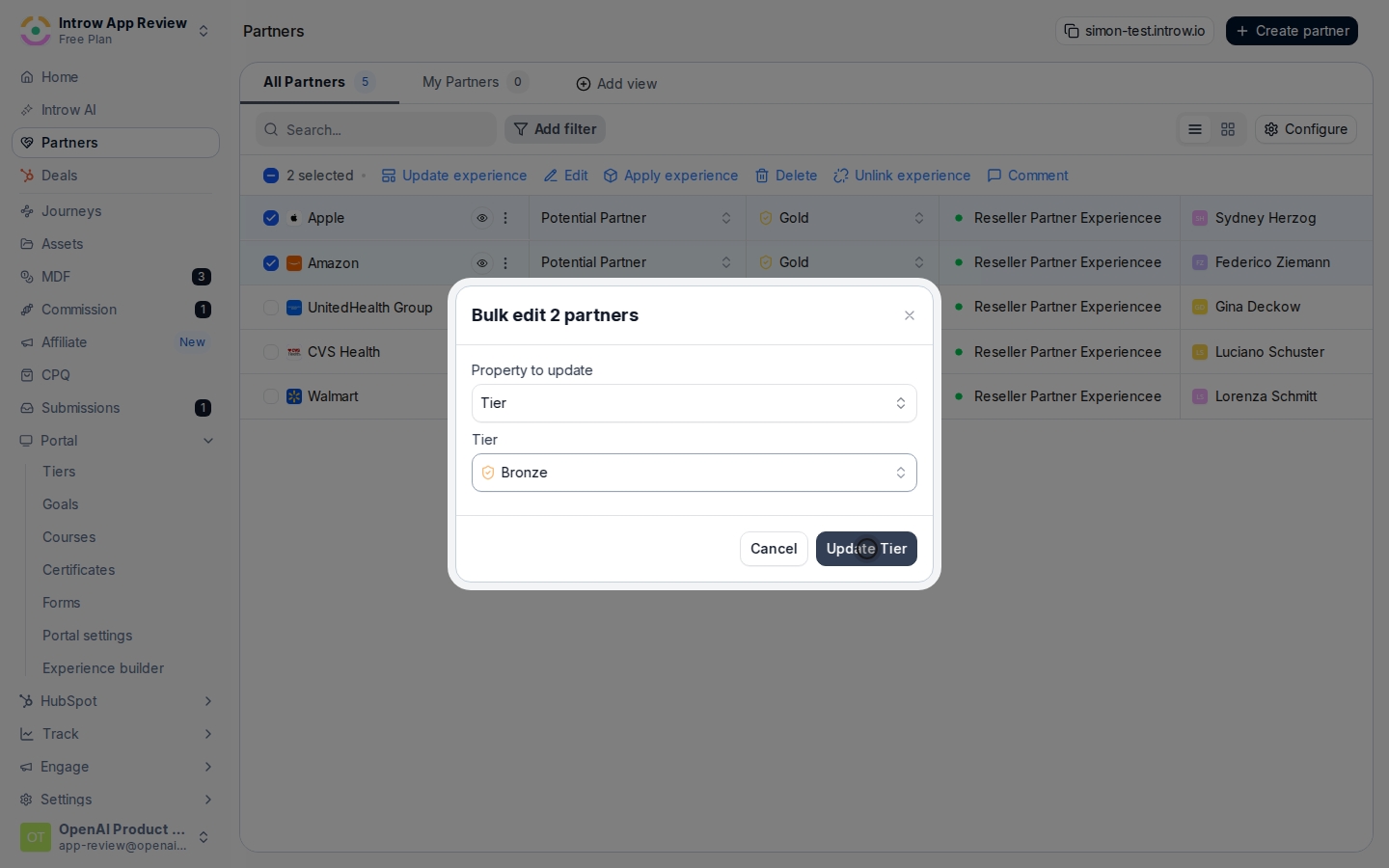Open Property to update dropdown
This screenshot has height=868, width=1389.
coord(694,403)
